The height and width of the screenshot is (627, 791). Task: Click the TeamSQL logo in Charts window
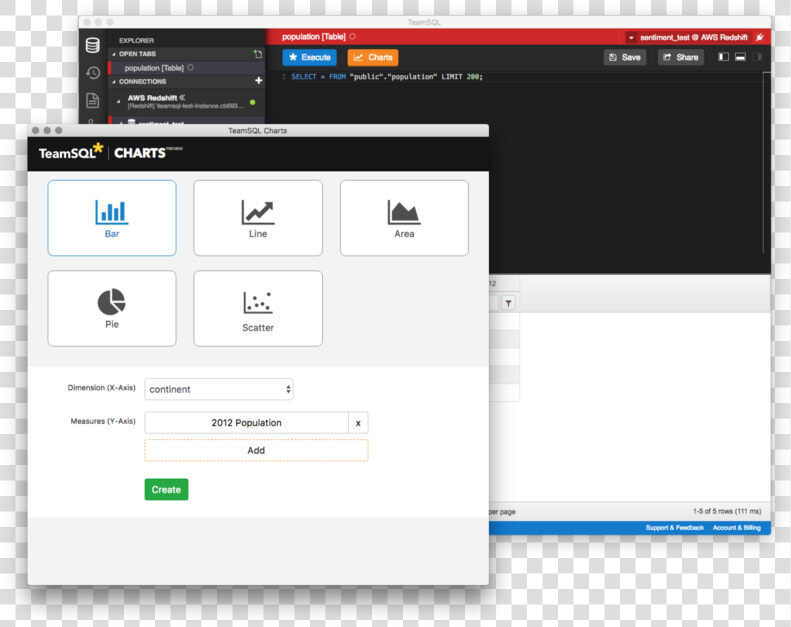[x=71, y=151]
